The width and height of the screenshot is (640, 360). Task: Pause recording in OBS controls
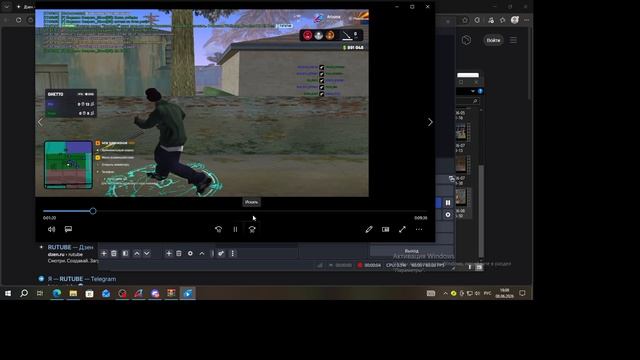(448, 202)
